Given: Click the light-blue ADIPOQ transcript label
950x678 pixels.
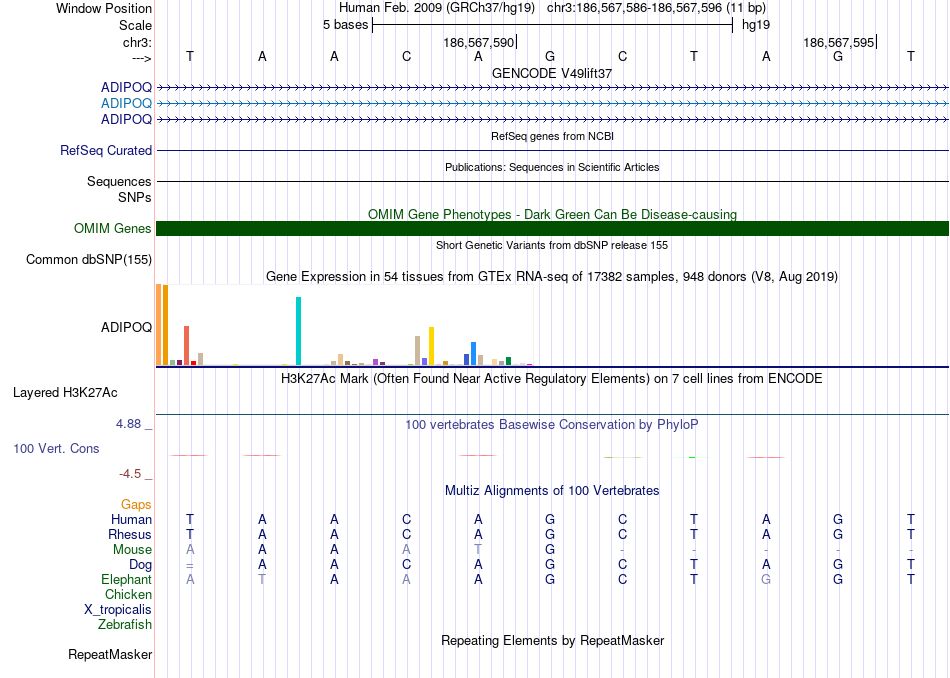Looking at the screenshot, I should (x=127, y=103).
